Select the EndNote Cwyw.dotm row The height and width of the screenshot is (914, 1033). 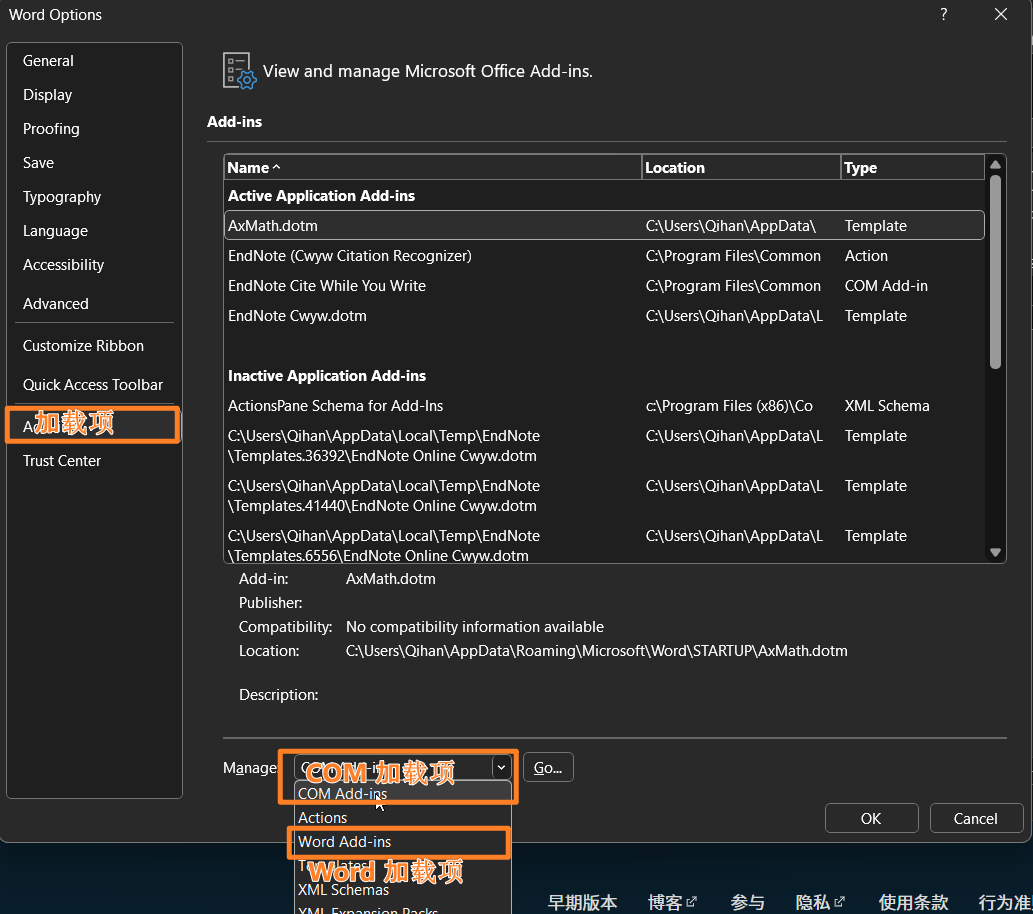point(604,316)
